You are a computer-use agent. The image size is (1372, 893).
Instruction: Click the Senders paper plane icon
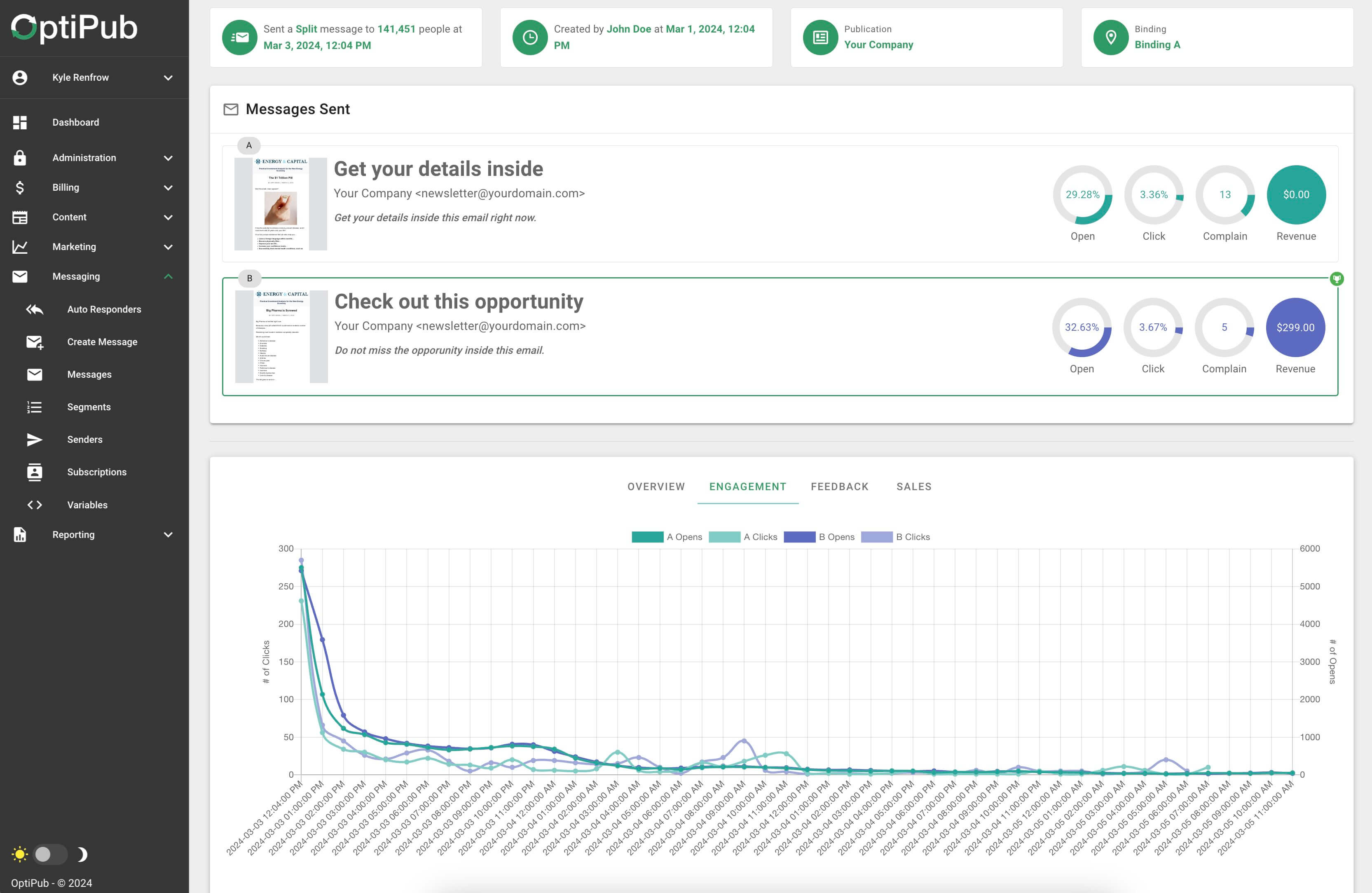(35, 439)
